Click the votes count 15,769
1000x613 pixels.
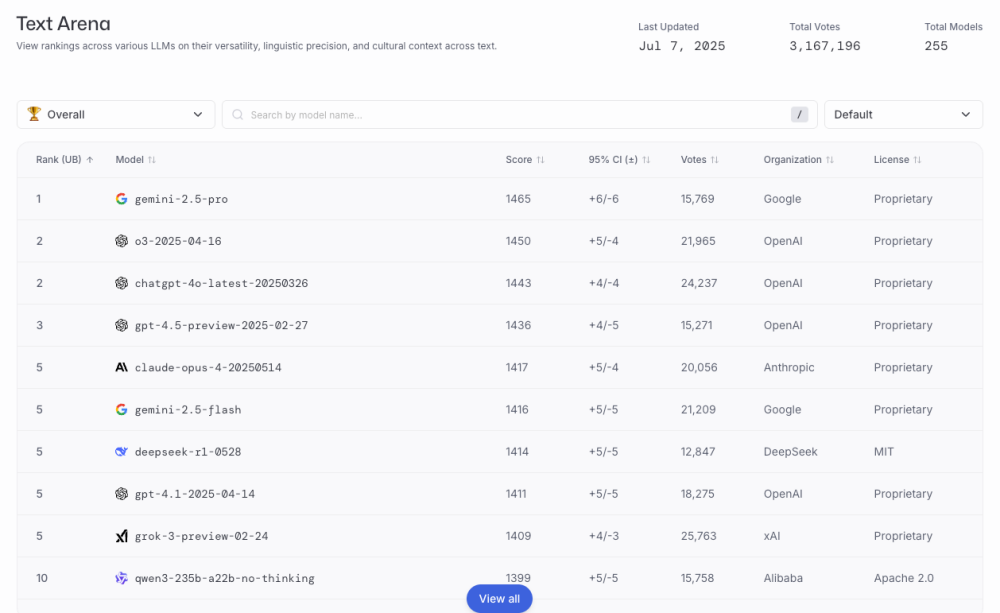[x=697, y=199]
